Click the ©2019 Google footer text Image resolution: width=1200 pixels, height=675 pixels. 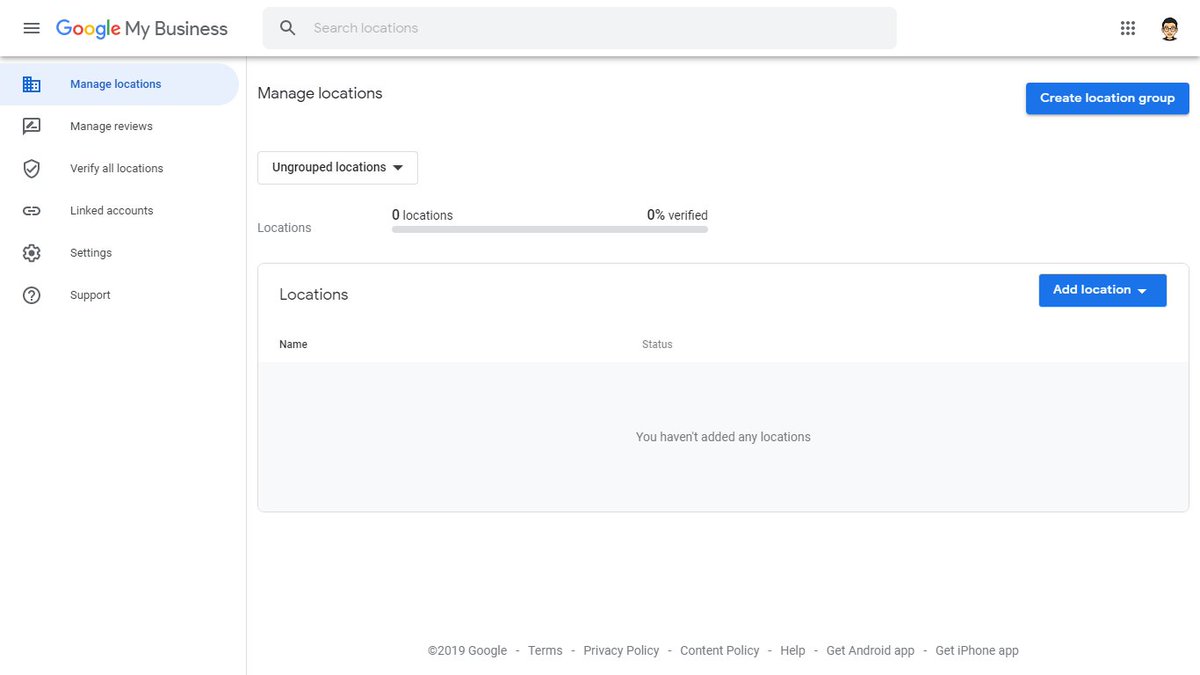467,650
